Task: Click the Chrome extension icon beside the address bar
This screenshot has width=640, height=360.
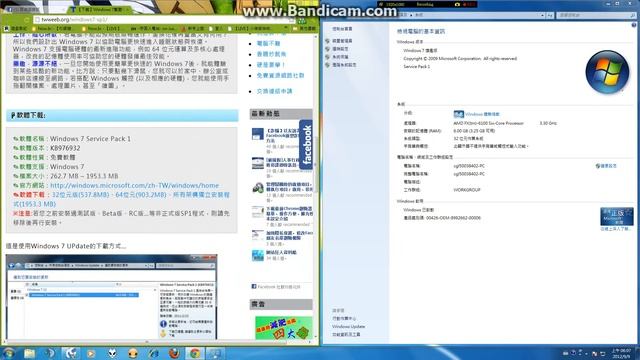Action: click(302, 20)
